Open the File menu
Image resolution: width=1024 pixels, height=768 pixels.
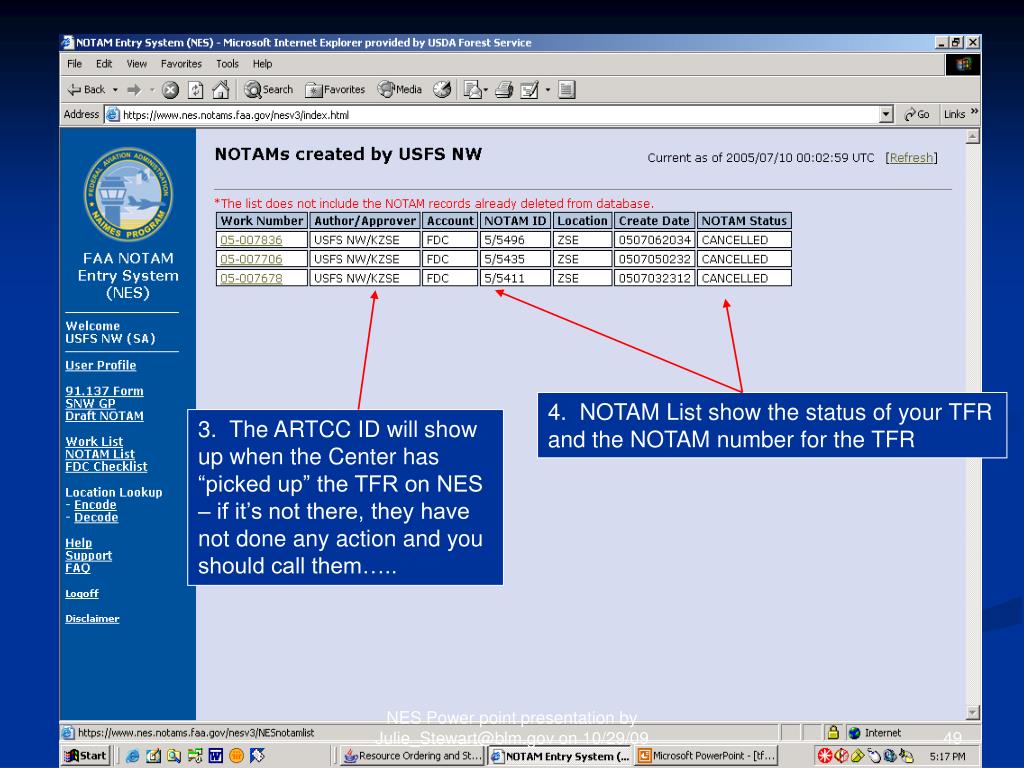point(74,64)
